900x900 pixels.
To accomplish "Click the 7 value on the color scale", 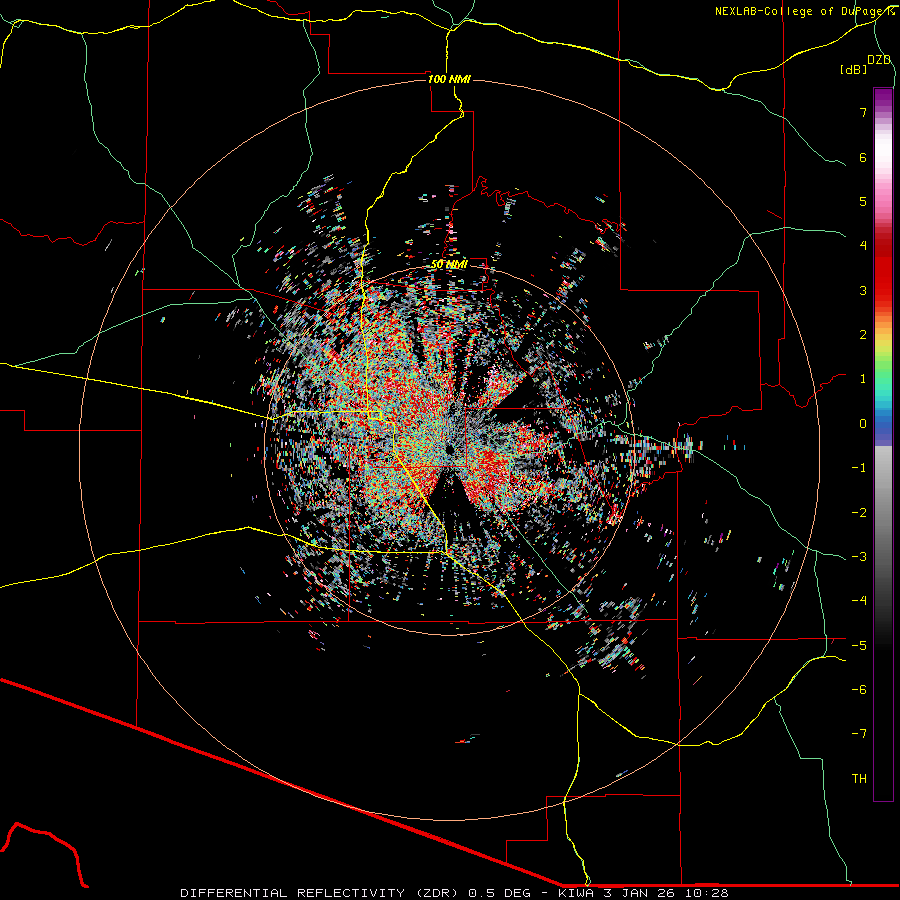I will click(x=863, y=112).
